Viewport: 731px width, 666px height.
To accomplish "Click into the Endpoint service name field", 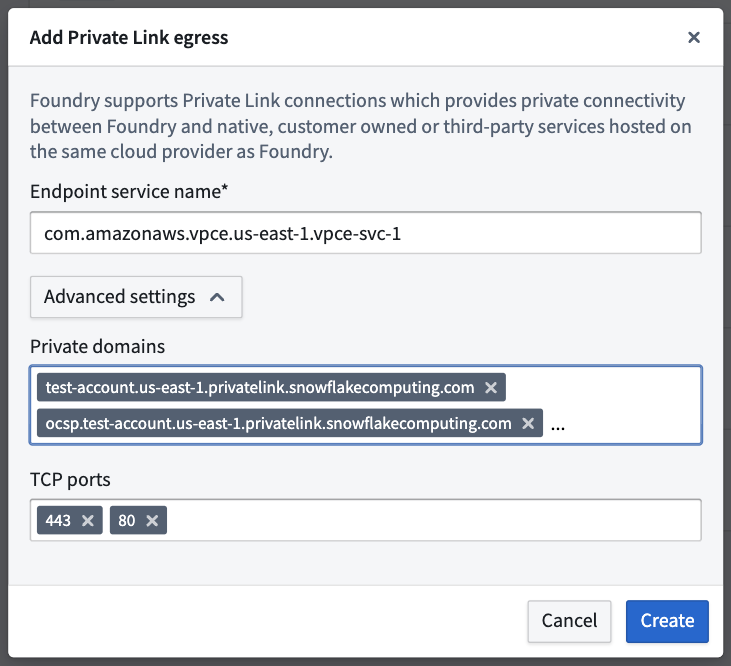I will (366, 233).
